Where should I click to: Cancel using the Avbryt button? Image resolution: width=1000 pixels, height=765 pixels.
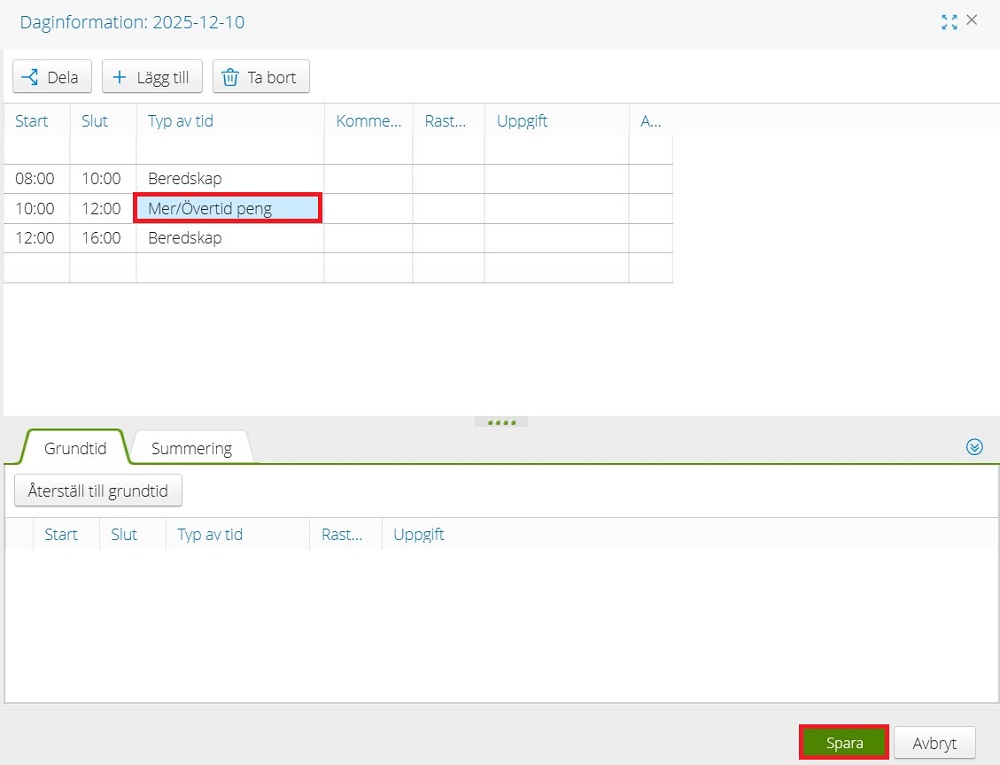click(934, 743)
